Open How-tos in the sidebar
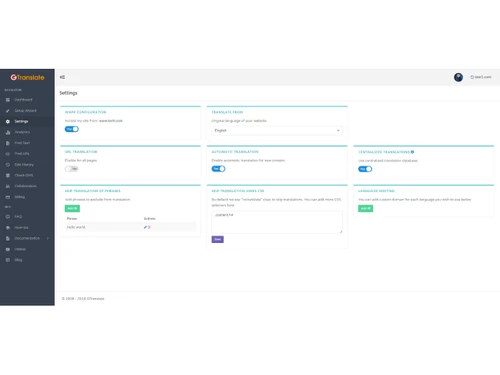The width and height of the screenshot is (500, 375). pyautogui.click(x=21, y=227)
